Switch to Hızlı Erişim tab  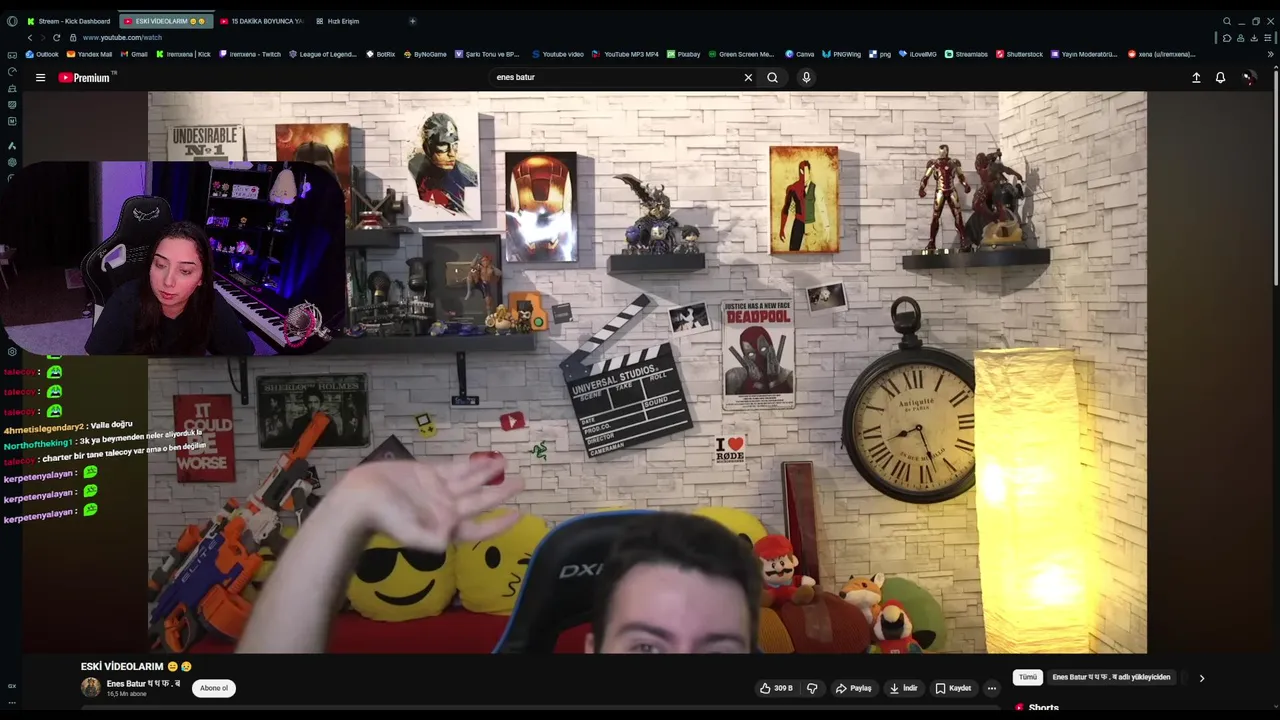click(x=338, y=21)
